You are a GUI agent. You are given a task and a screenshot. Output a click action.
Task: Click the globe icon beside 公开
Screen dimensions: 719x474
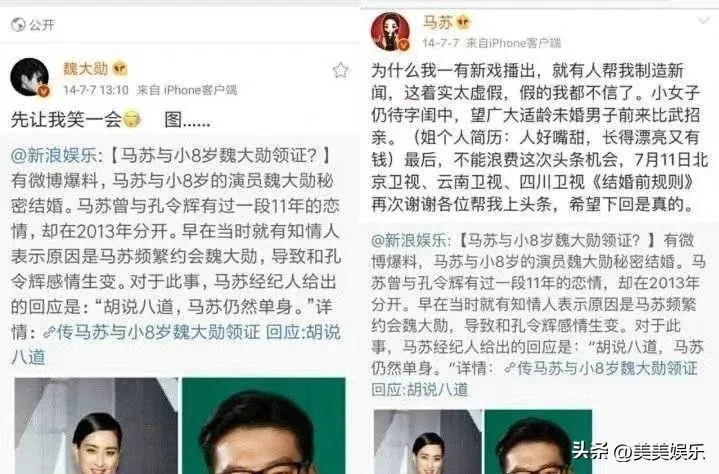[x=18, y=24]
